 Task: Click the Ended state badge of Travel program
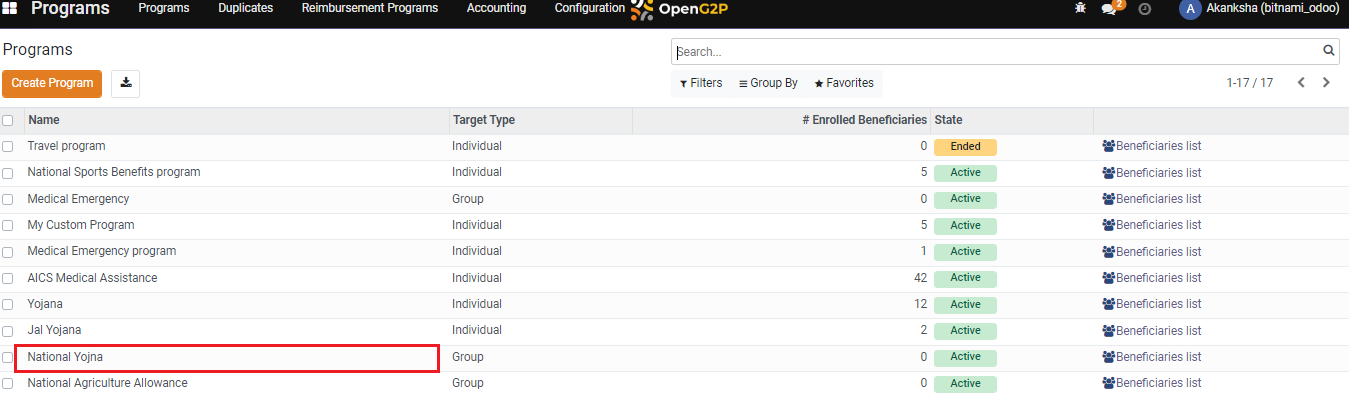coord(965,147)
